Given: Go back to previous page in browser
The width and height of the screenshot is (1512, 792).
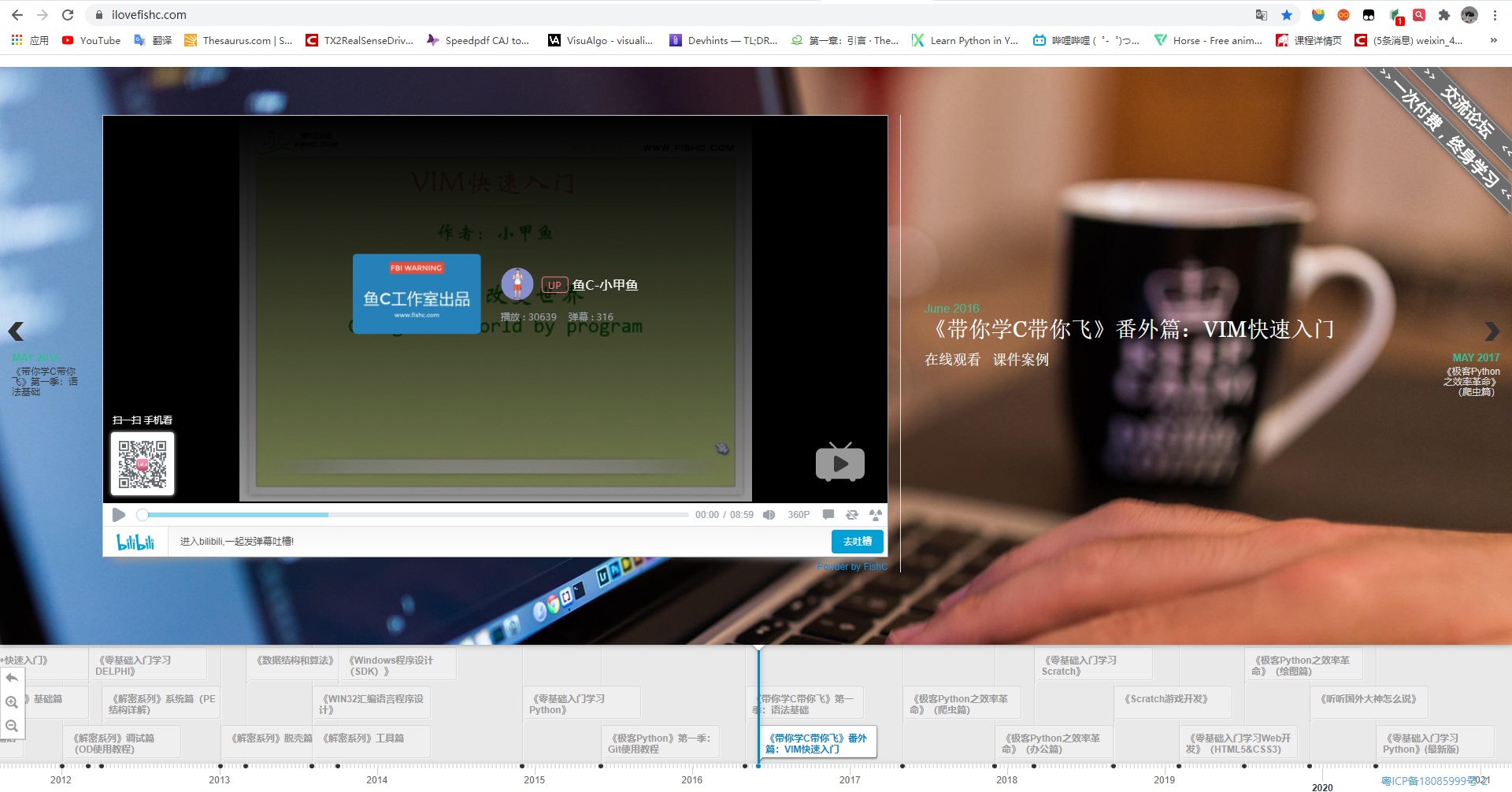Looking at the screenshot, I should [x=17, y=15].
